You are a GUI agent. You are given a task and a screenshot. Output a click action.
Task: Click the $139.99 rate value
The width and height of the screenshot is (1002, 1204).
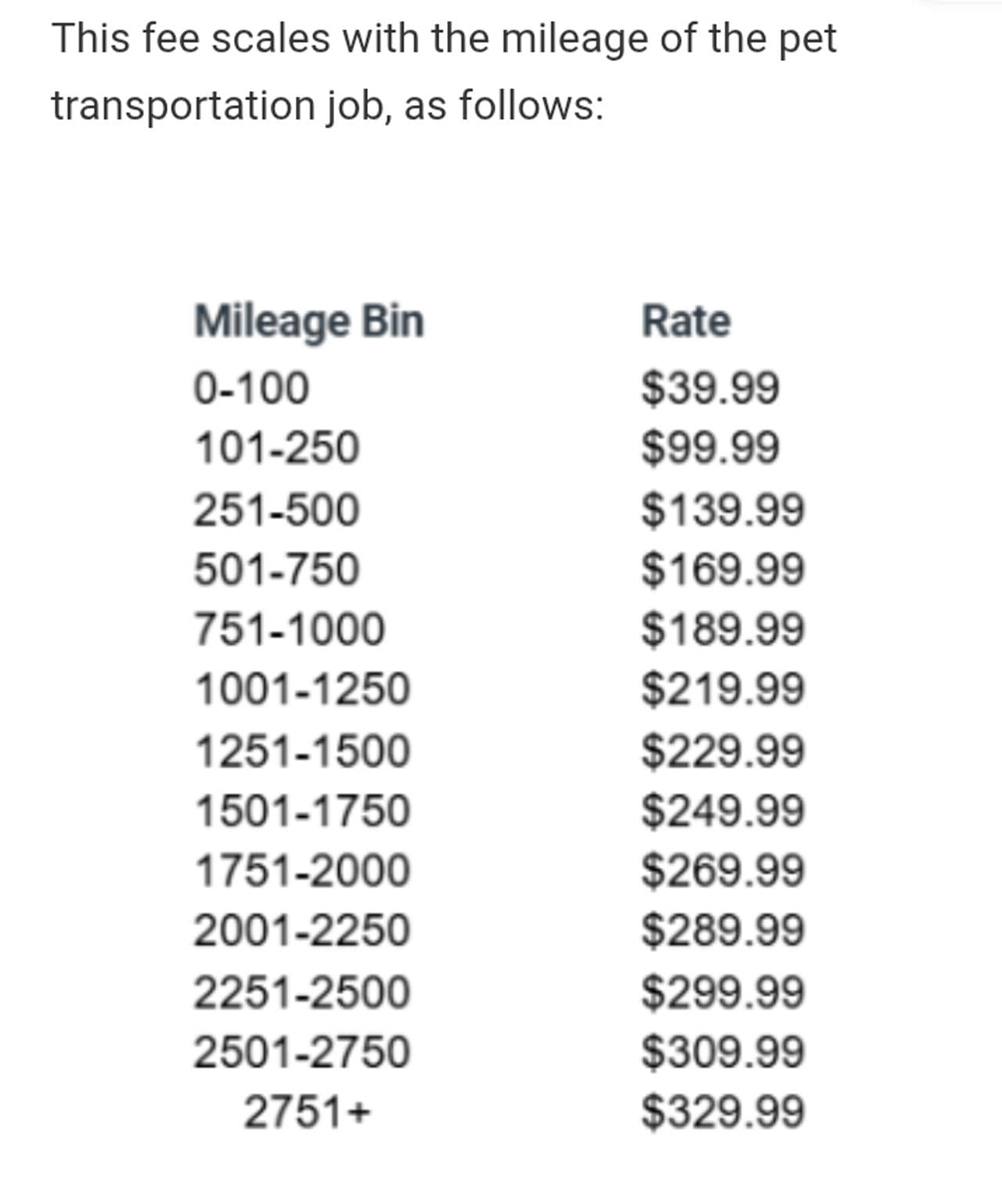click(723, 510)
